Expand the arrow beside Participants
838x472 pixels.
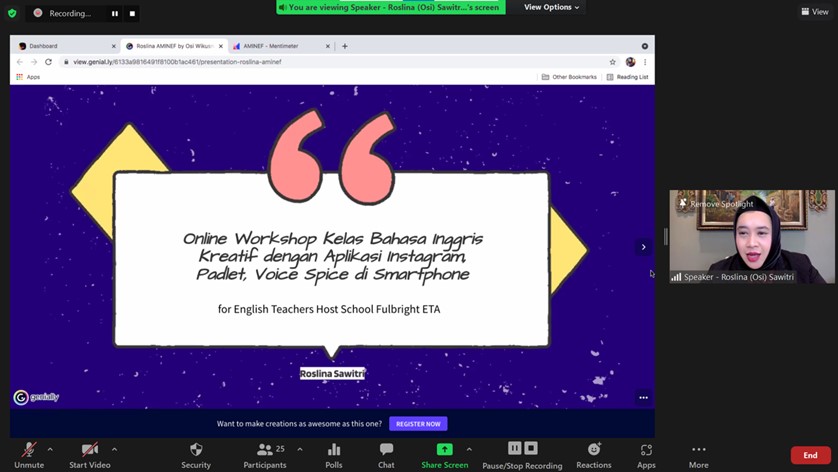(x=300, y=450)
